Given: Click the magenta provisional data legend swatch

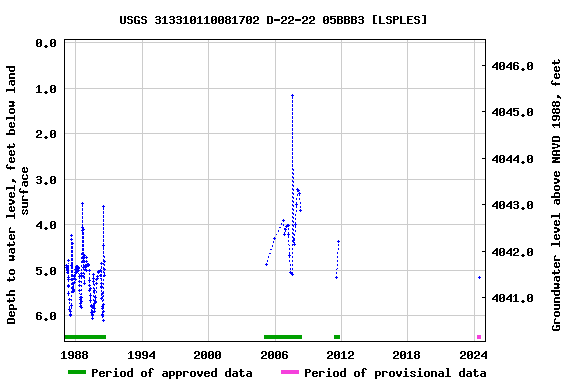Looking at the screenshot, I should (290, 372).
